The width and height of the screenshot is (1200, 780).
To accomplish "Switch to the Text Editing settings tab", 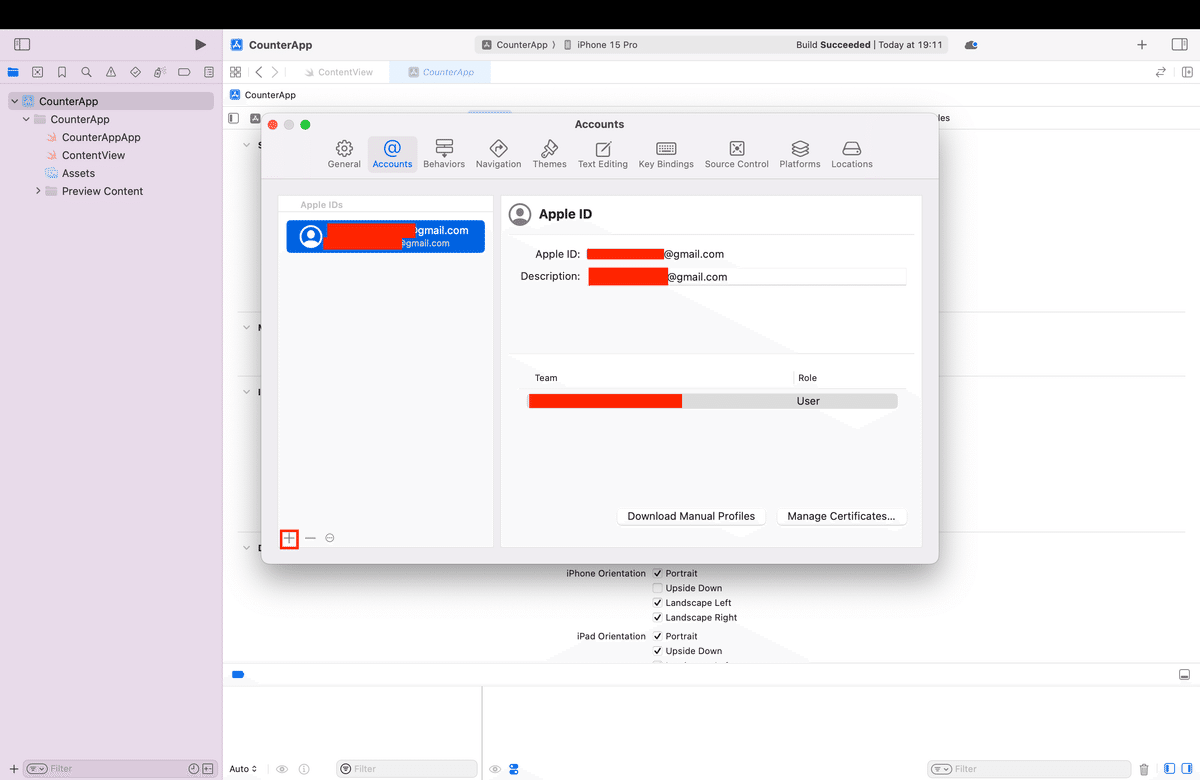I will click(603, 154).
